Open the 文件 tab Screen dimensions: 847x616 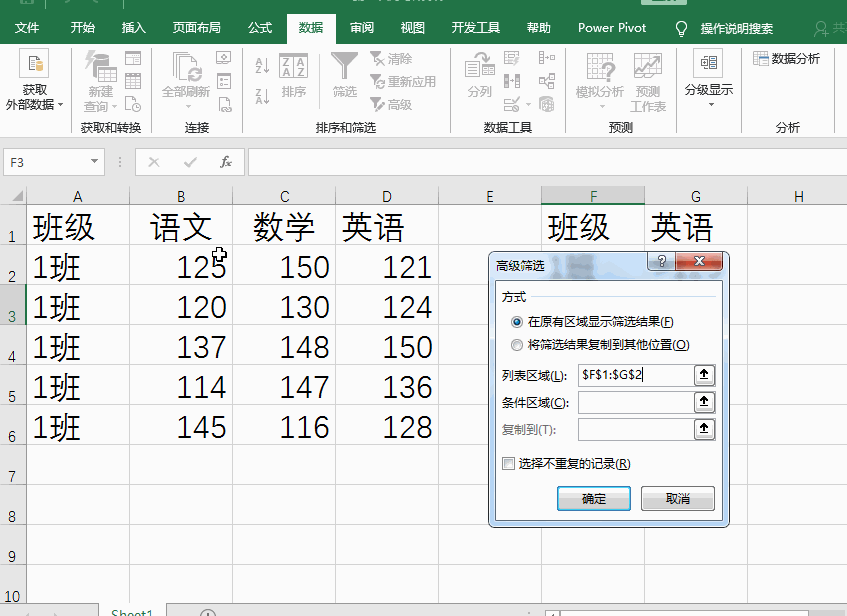pyautogui.click(x=26, y=28)
